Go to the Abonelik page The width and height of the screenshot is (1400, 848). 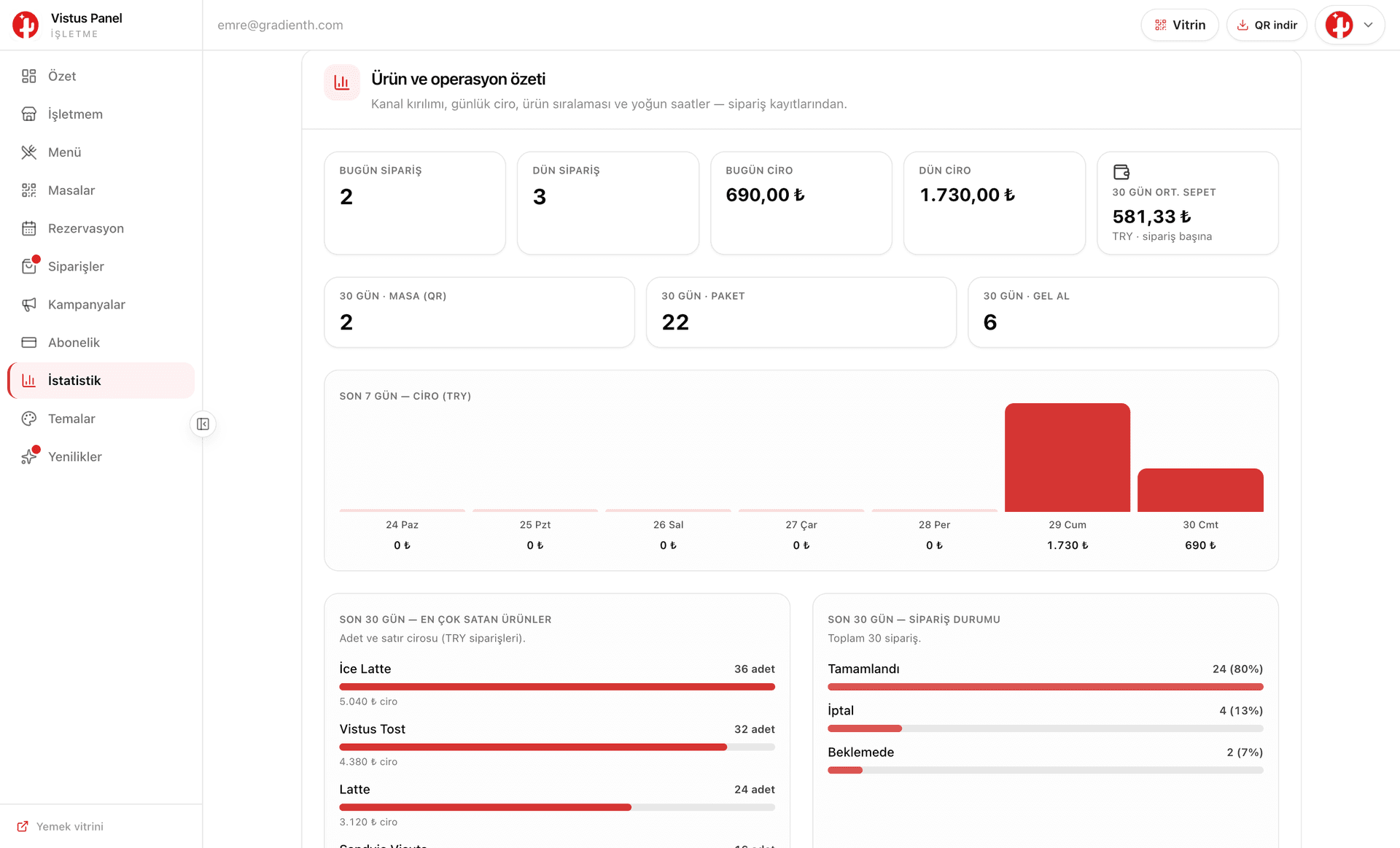click(101, 342)
